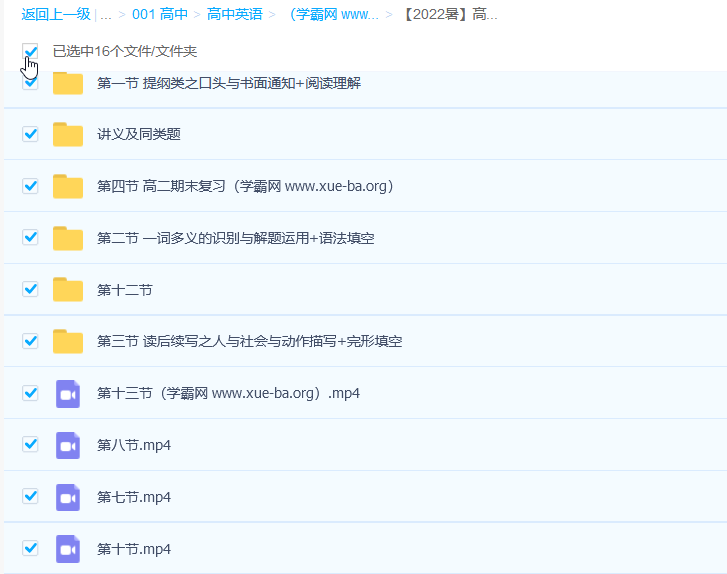727x574 pixels.
Task: Uncheck the checkbox for 第八节.mp4
Action: [x=30, y=444]
